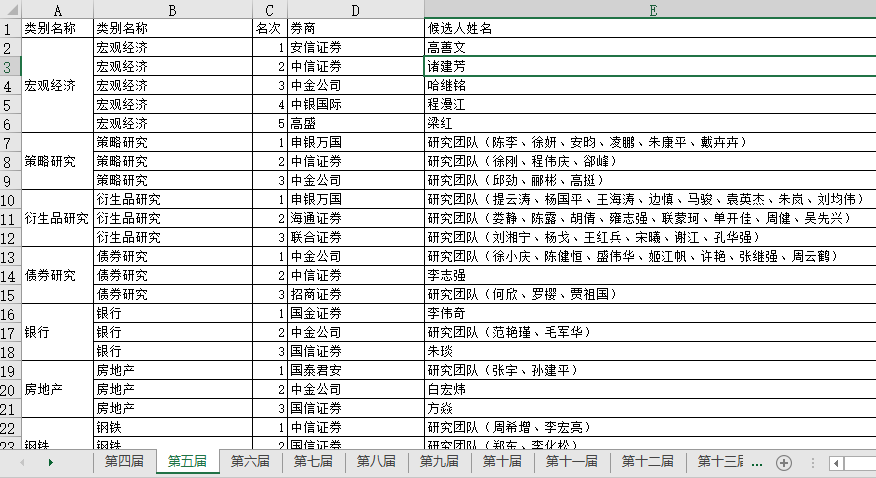Click the horizontal scrollbar left arrow

pyautogui.click(x=836, y=463)
